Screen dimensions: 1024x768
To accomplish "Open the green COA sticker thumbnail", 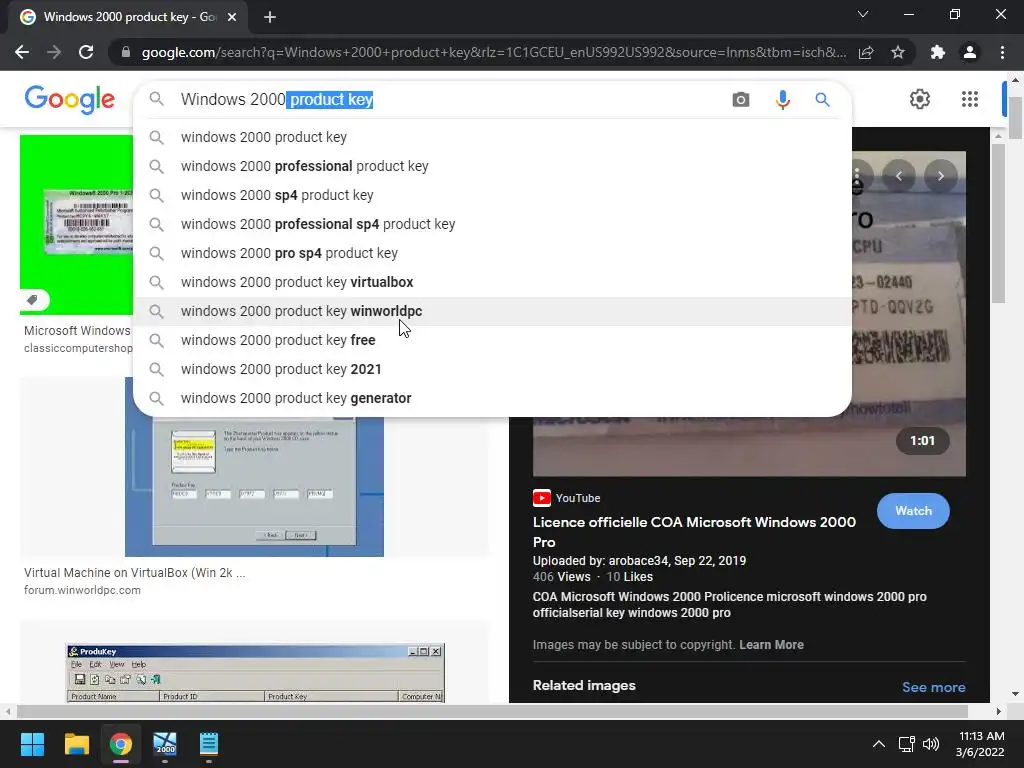I will click(76, 225).
